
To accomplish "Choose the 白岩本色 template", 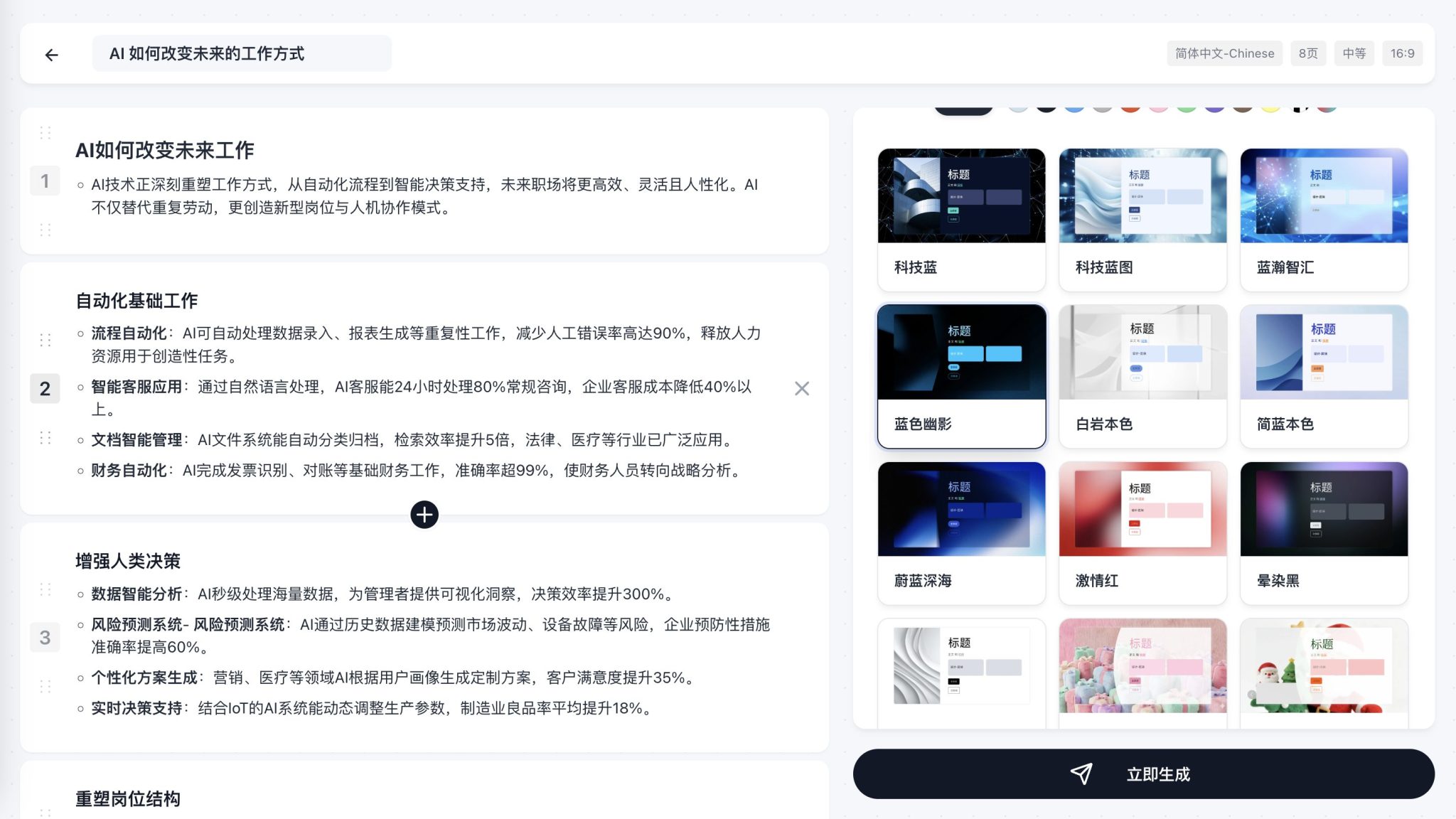I will click(1142, 376).
